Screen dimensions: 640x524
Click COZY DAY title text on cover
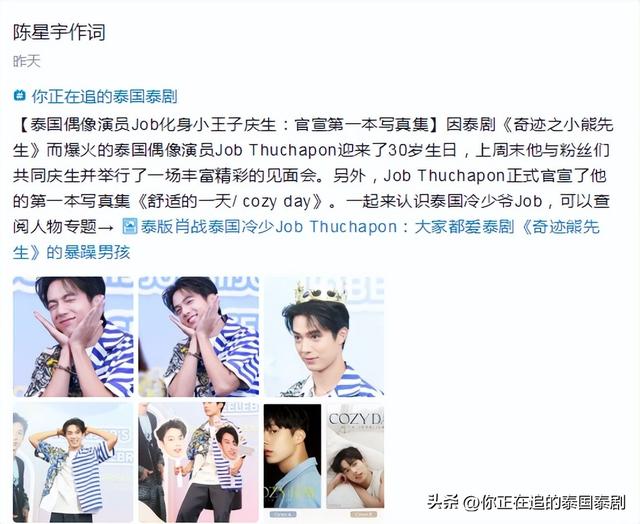tap(356, 419)
